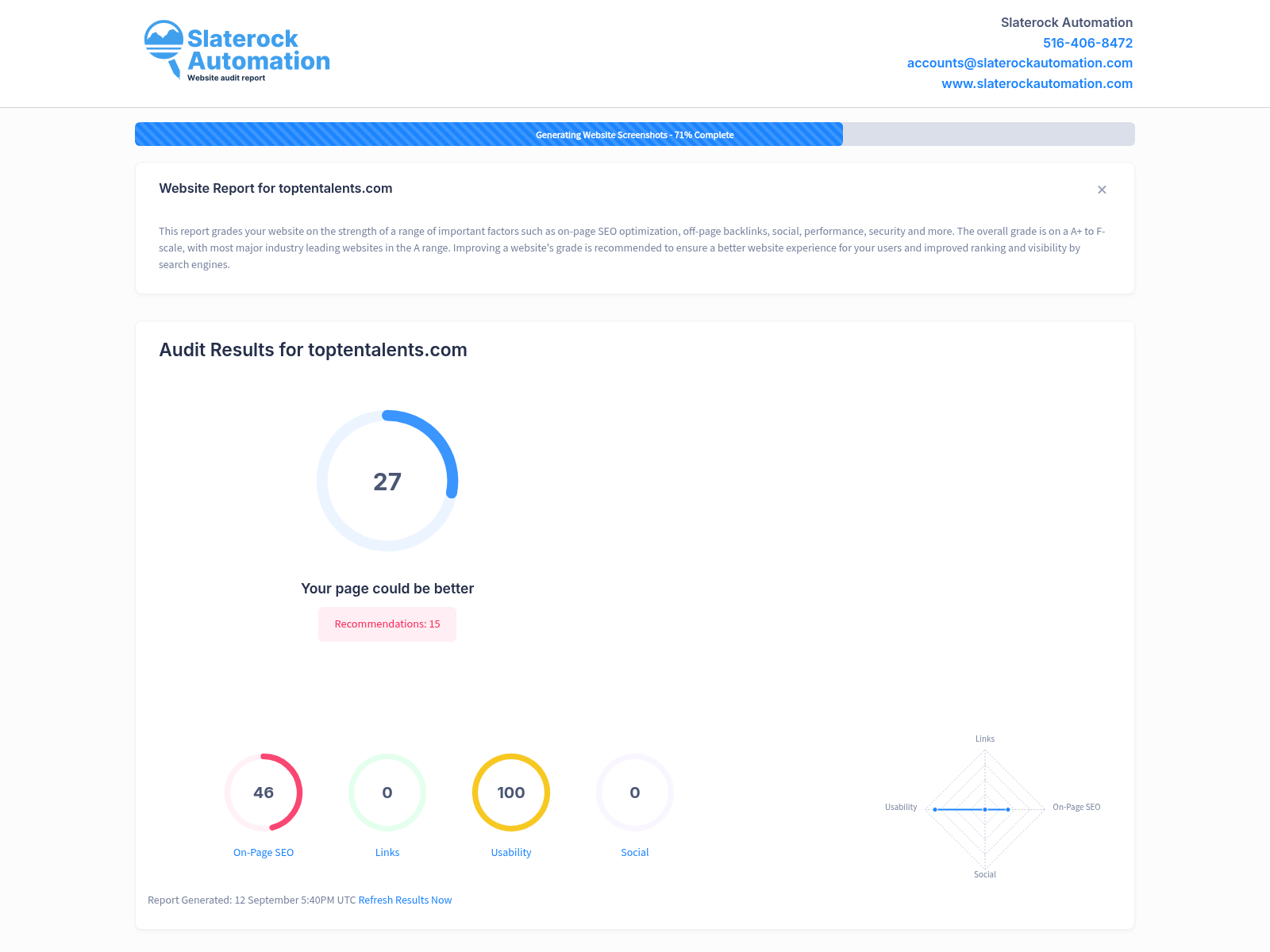Jump to the Social section label
1270x952 pixels.
point(635,853)
